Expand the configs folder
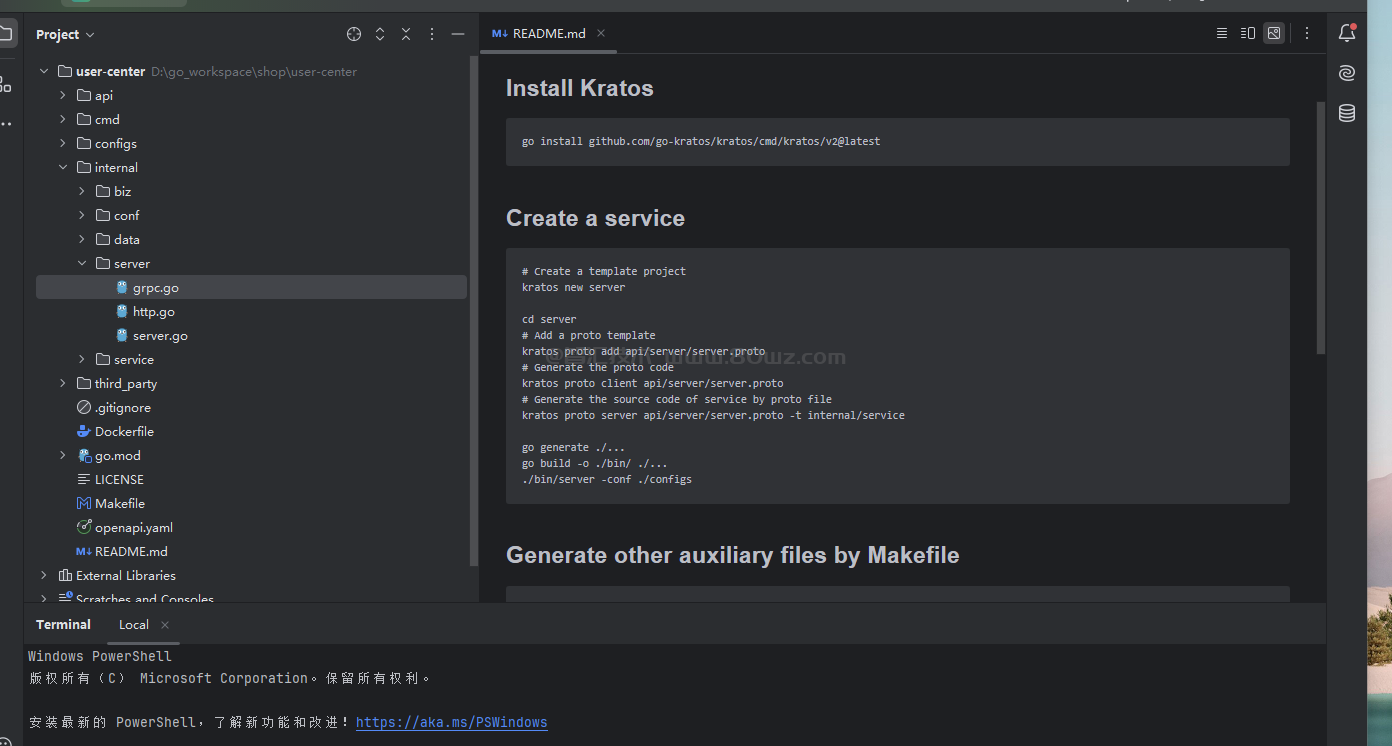 coord(63,144)
